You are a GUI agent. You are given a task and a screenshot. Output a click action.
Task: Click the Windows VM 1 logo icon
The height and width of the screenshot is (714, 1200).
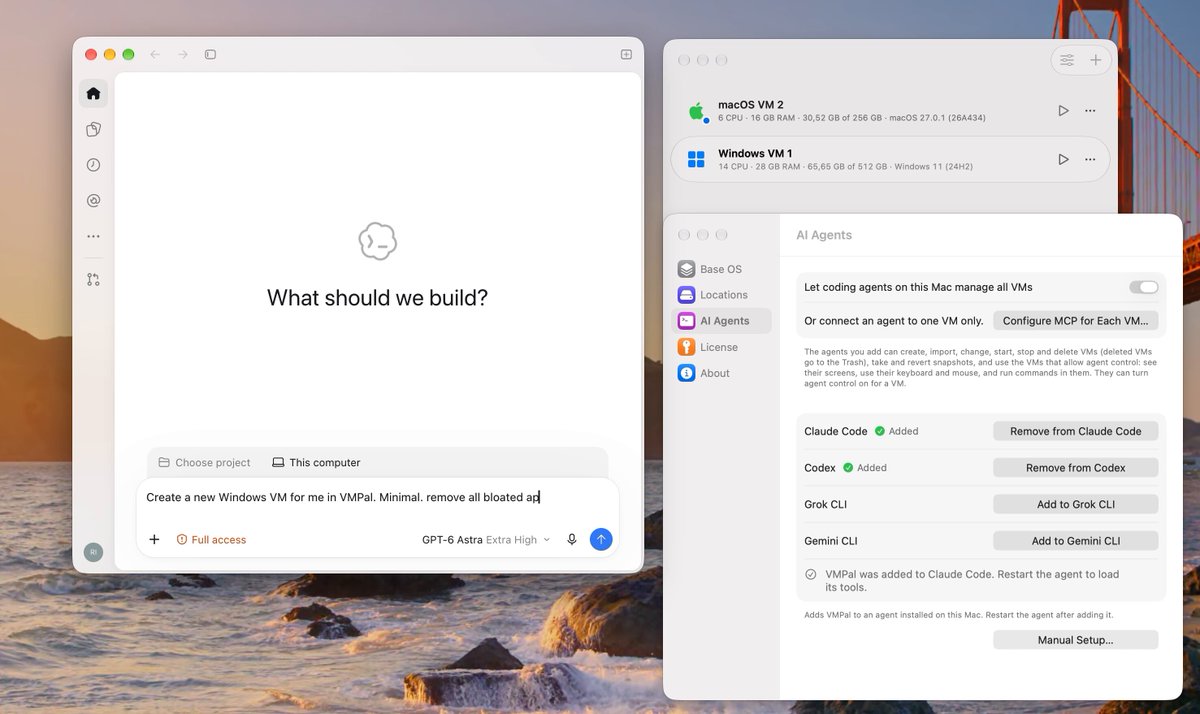[x=697, y=160]
